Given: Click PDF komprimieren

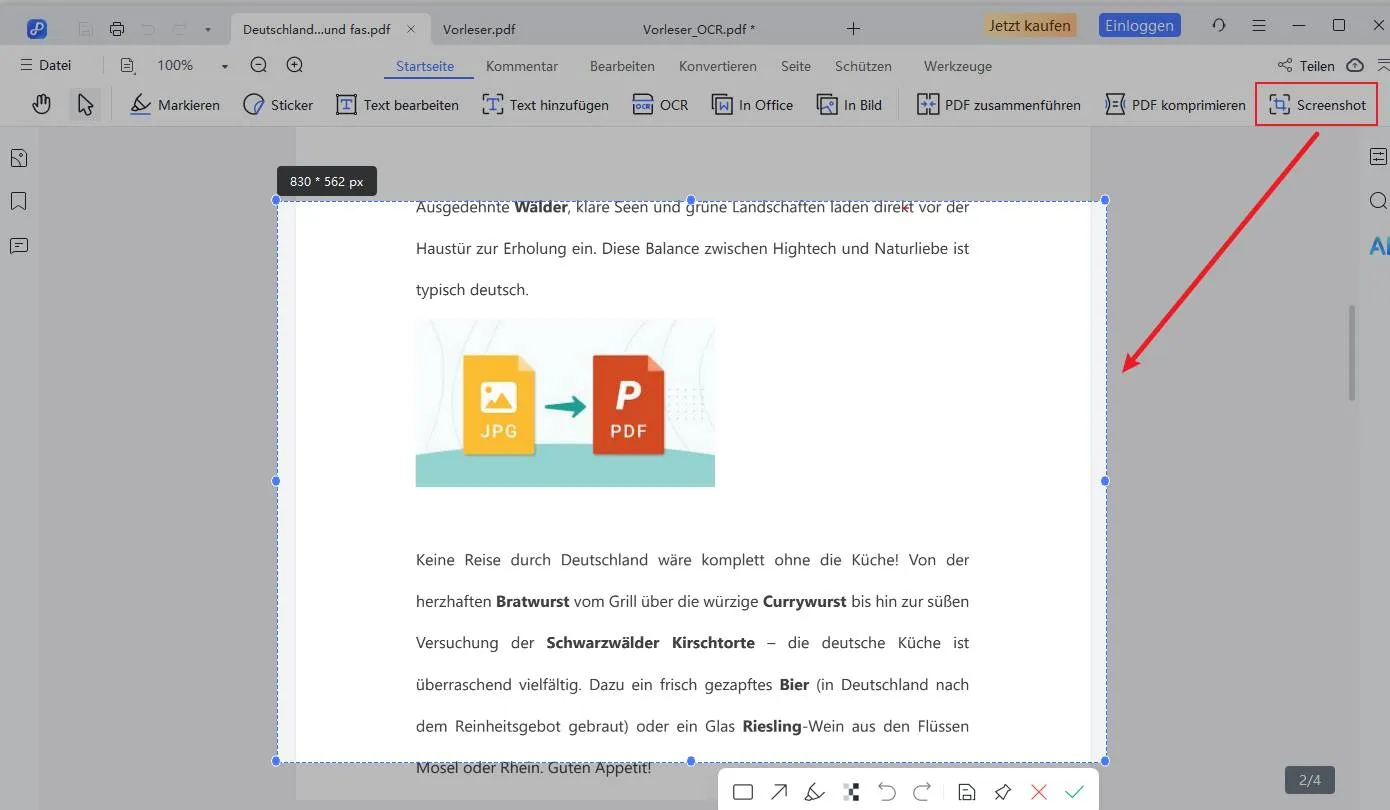Looking at the screenshot, I should click(x=1175, y=104).
